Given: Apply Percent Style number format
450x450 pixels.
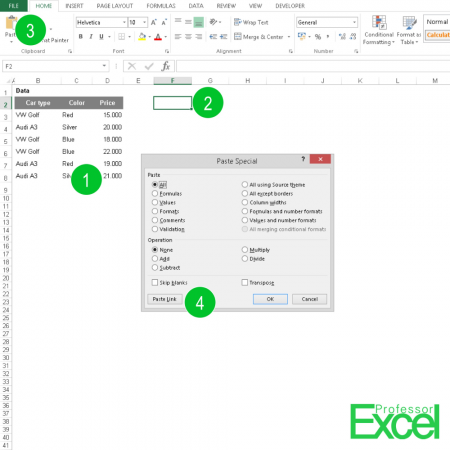Looking at the screenshot, I should [318, 37].
